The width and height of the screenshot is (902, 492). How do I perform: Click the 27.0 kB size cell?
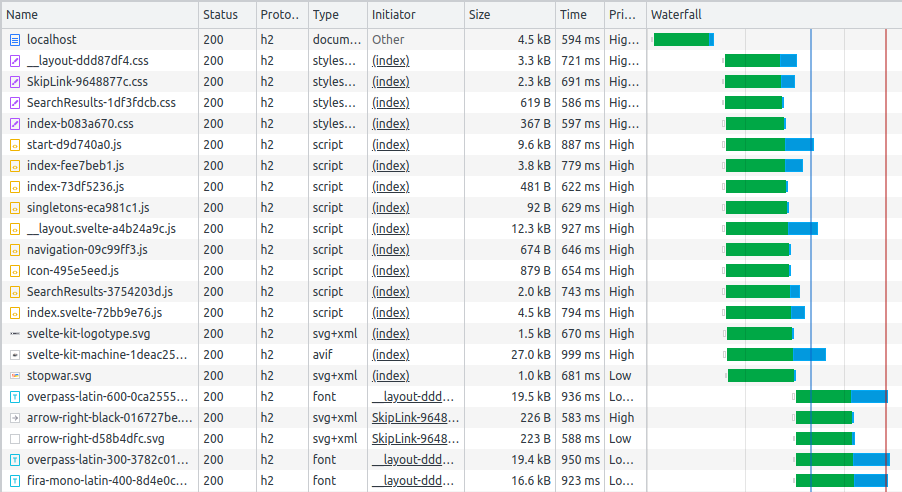click(510, 354)
